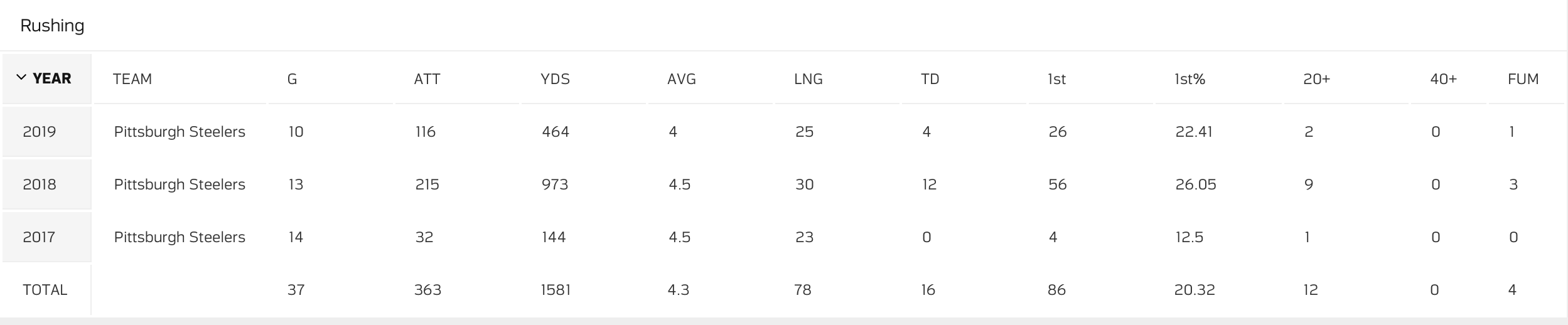
Task: Select the 2017 year row cell
Action: [40, 237]
